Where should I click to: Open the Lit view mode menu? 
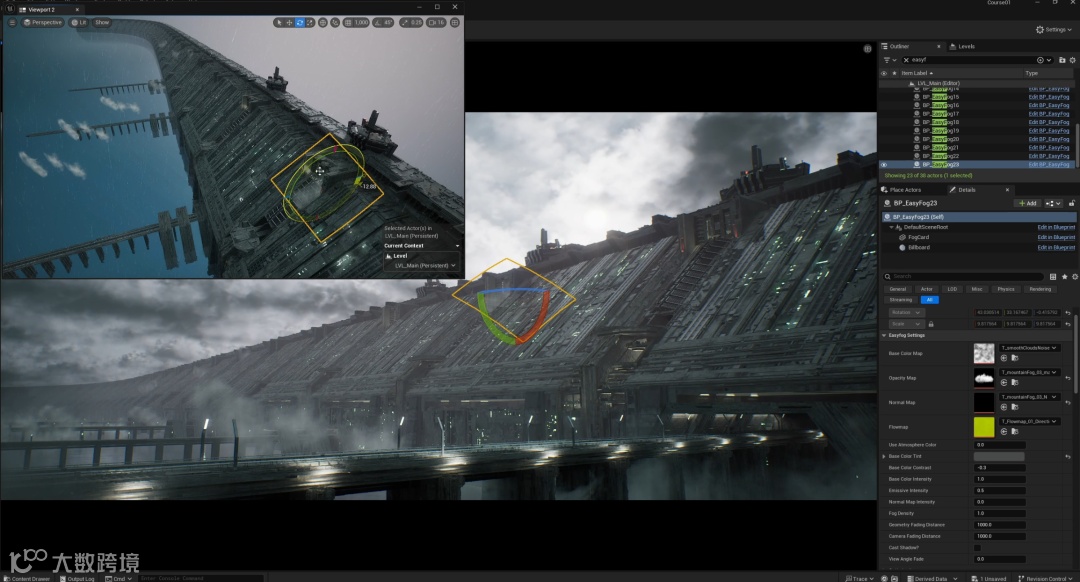[79, 23]
